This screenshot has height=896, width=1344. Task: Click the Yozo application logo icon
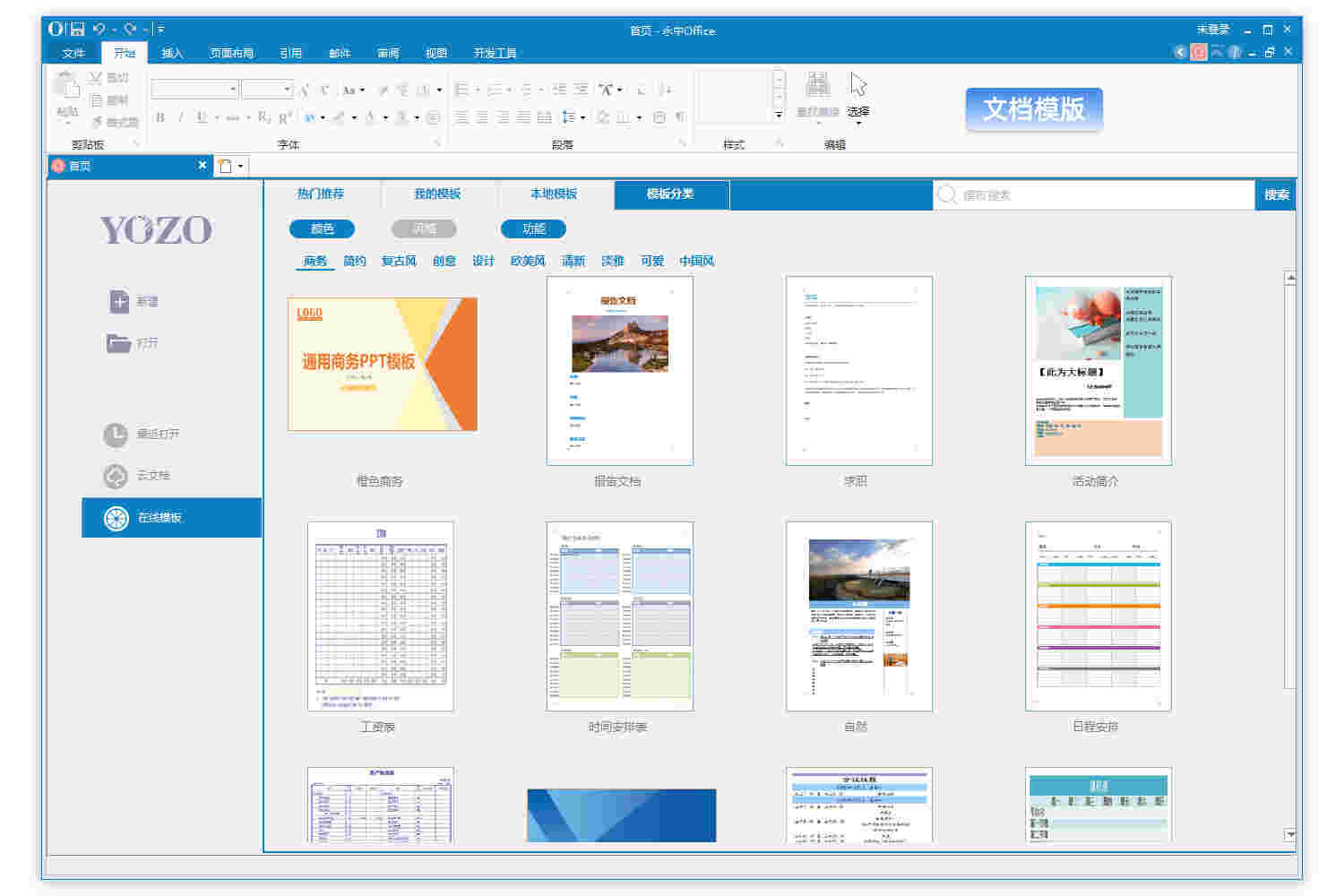point(56,30)
